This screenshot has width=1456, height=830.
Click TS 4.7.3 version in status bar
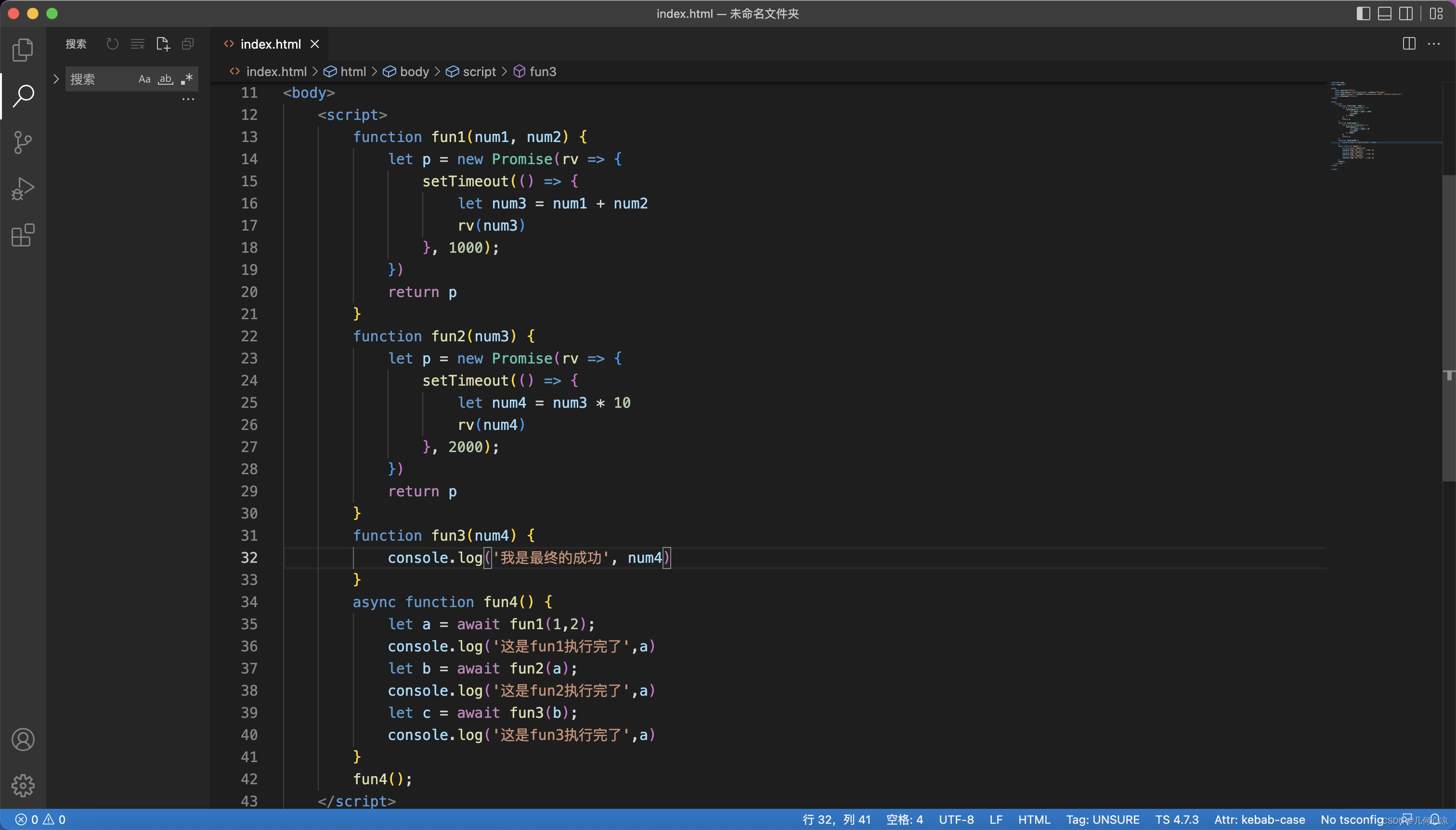click(1177, 820)
